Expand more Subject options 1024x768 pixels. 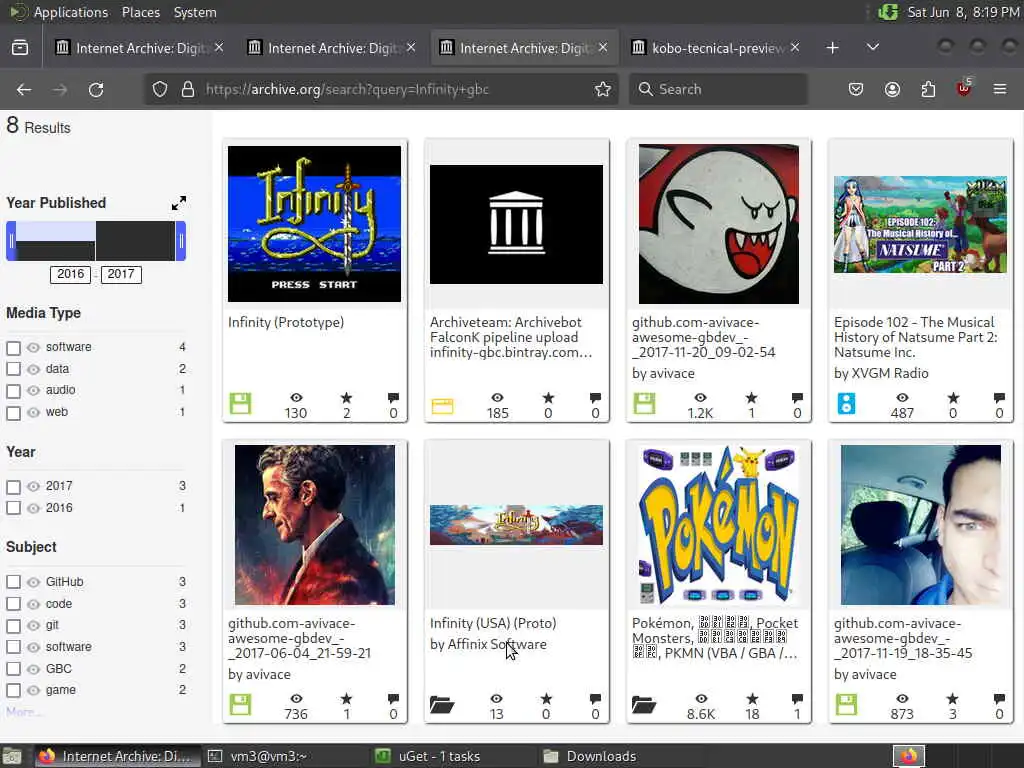(x=23, y=712)
